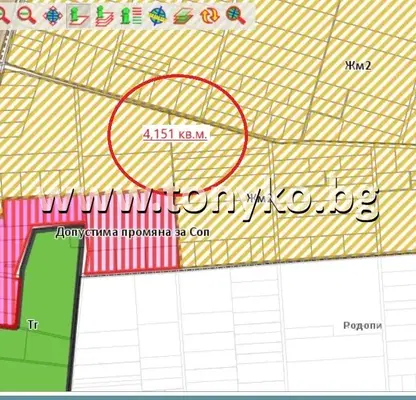The image size is (416, 400).
Task: Click the 4,151 кв.м. area link
Action: tap(175, 134)
